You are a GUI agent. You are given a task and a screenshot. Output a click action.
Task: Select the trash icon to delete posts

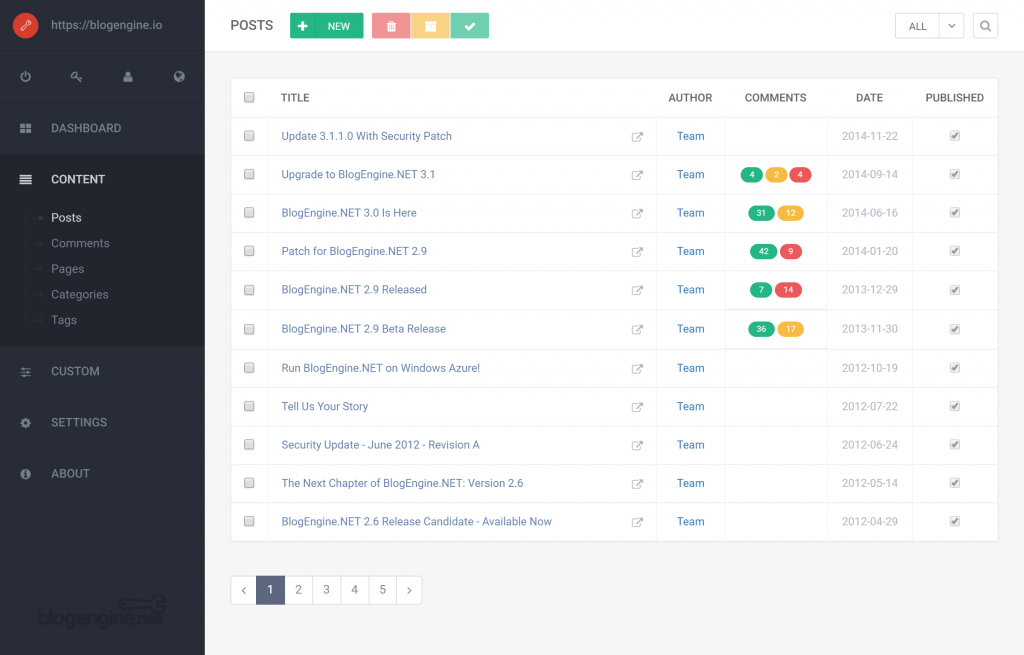[390, 25]
